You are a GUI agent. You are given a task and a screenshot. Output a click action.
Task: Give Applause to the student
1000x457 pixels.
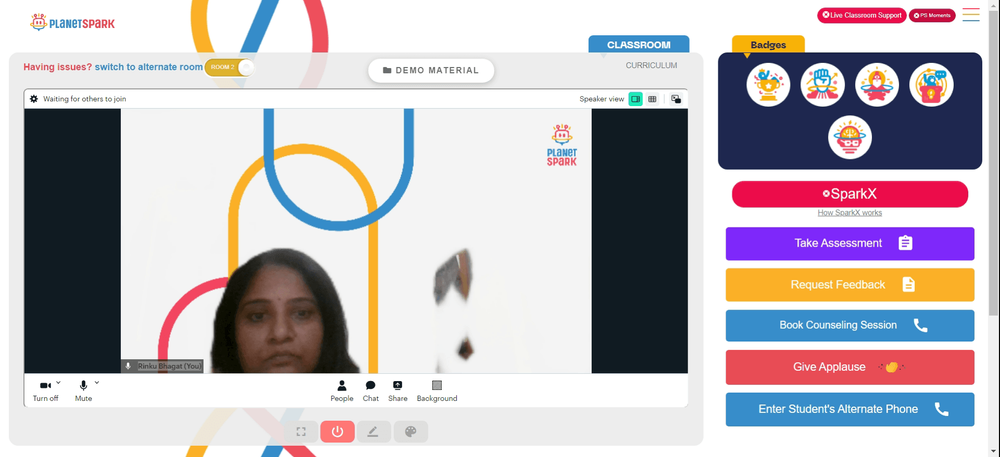coord(849,367)
